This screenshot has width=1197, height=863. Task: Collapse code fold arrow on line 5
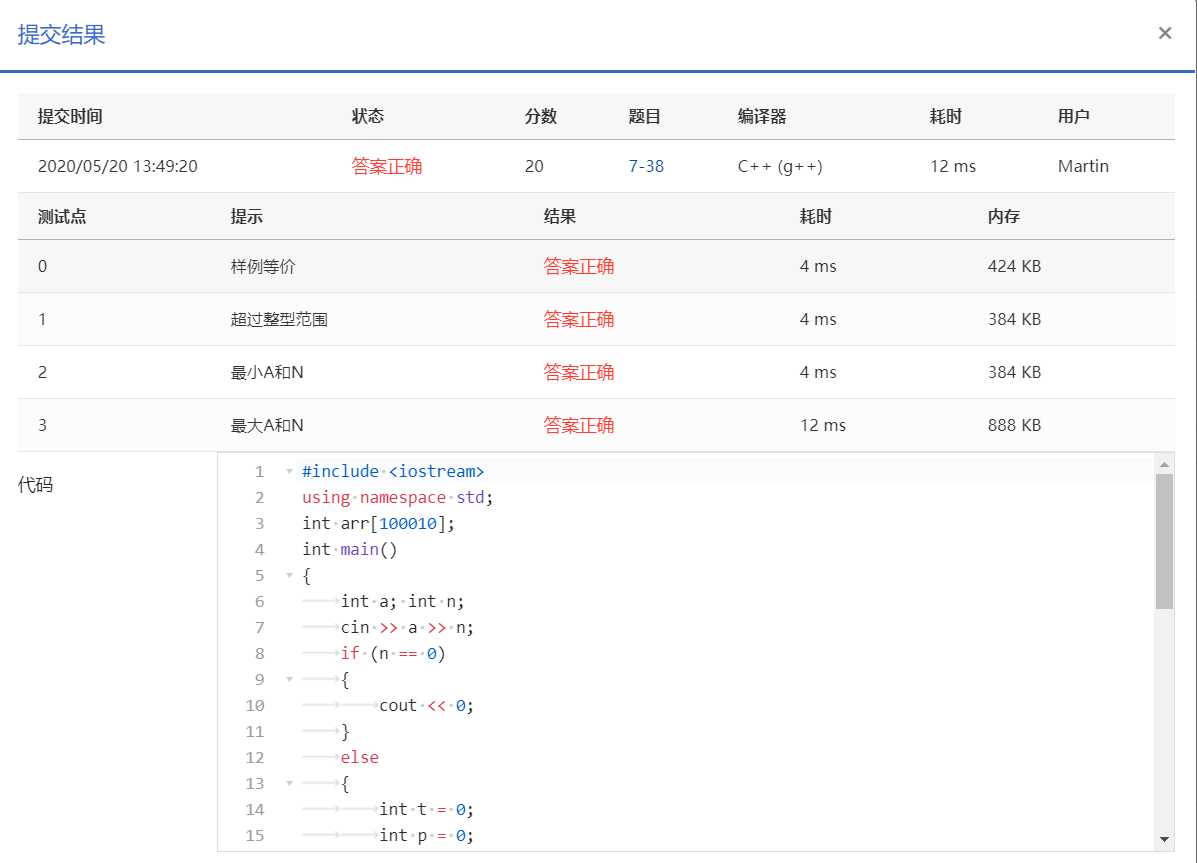point(289,575)
